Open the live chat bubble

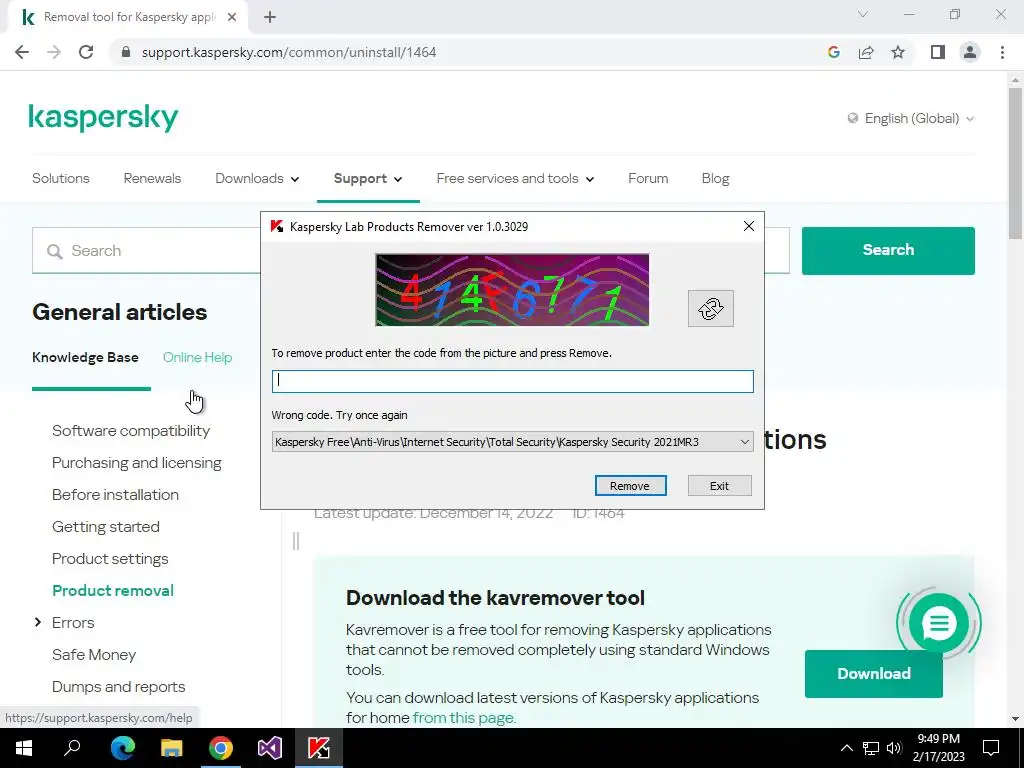click(938, 623)
